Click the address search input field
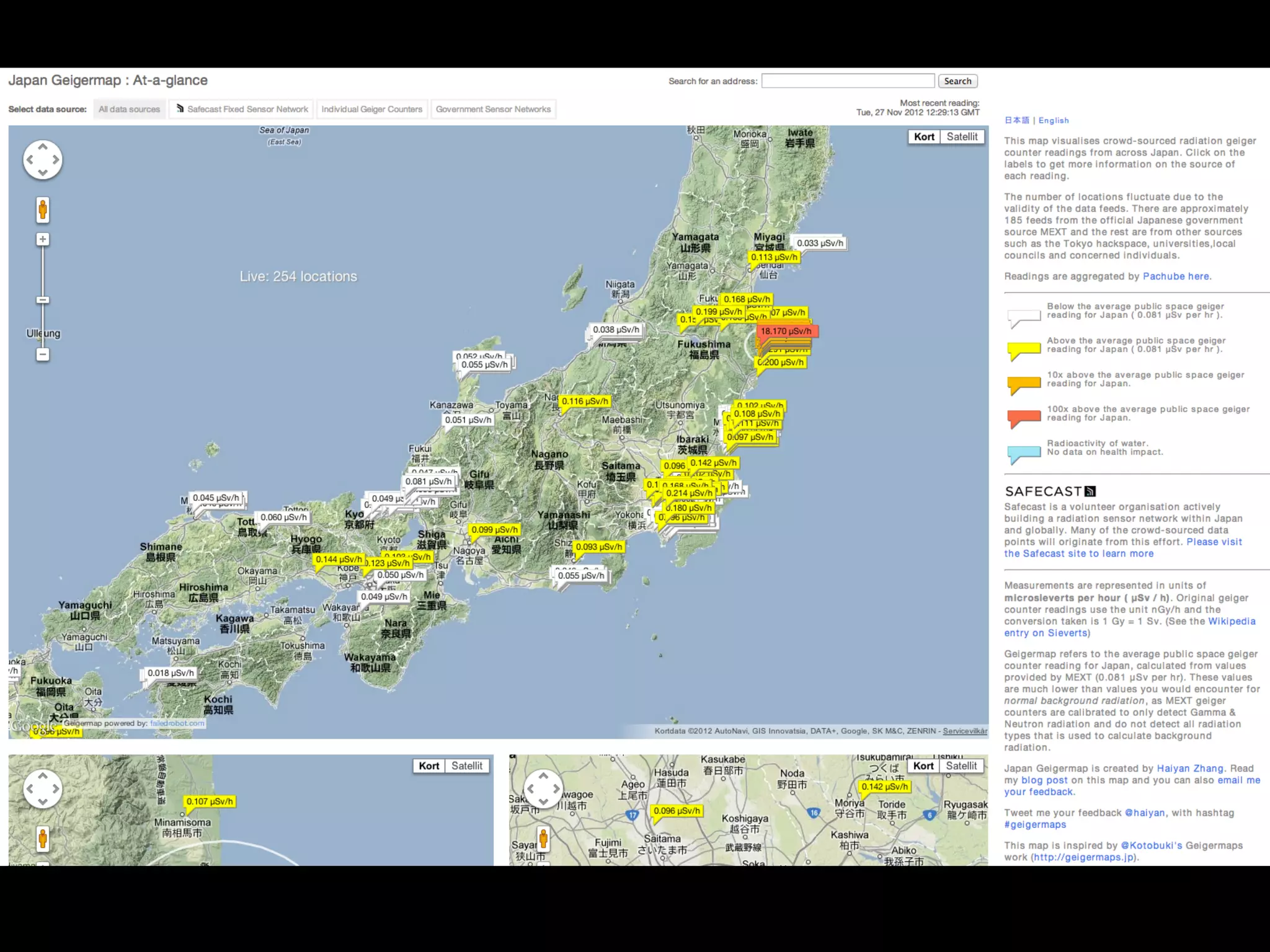This screenshot has height=952, width=1270. [x=847, y=81]
